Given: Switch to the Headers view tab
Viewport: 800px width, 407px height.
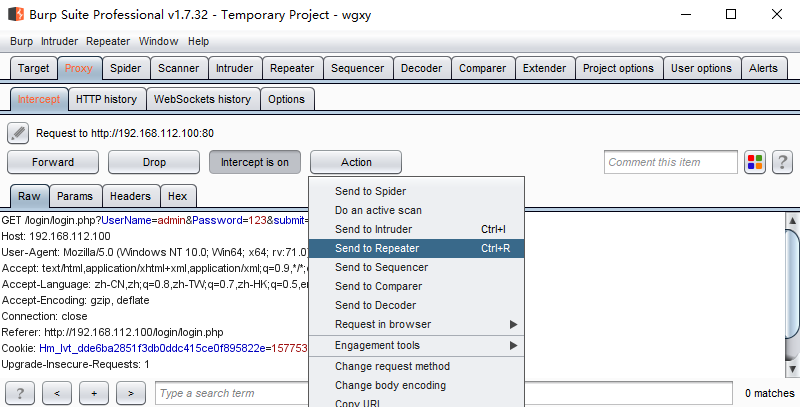Looking at the screenshot, I should click(130, 197).
